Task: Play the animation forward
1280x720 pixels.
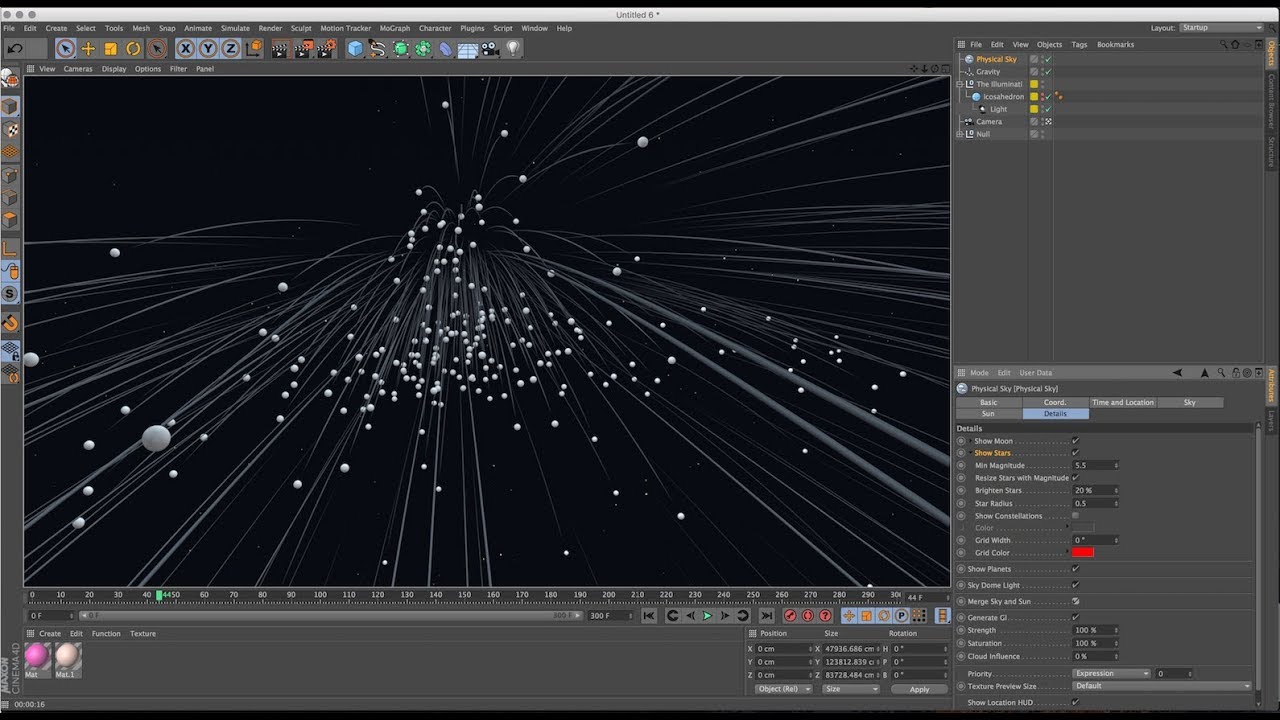Action: coord(708,616)
